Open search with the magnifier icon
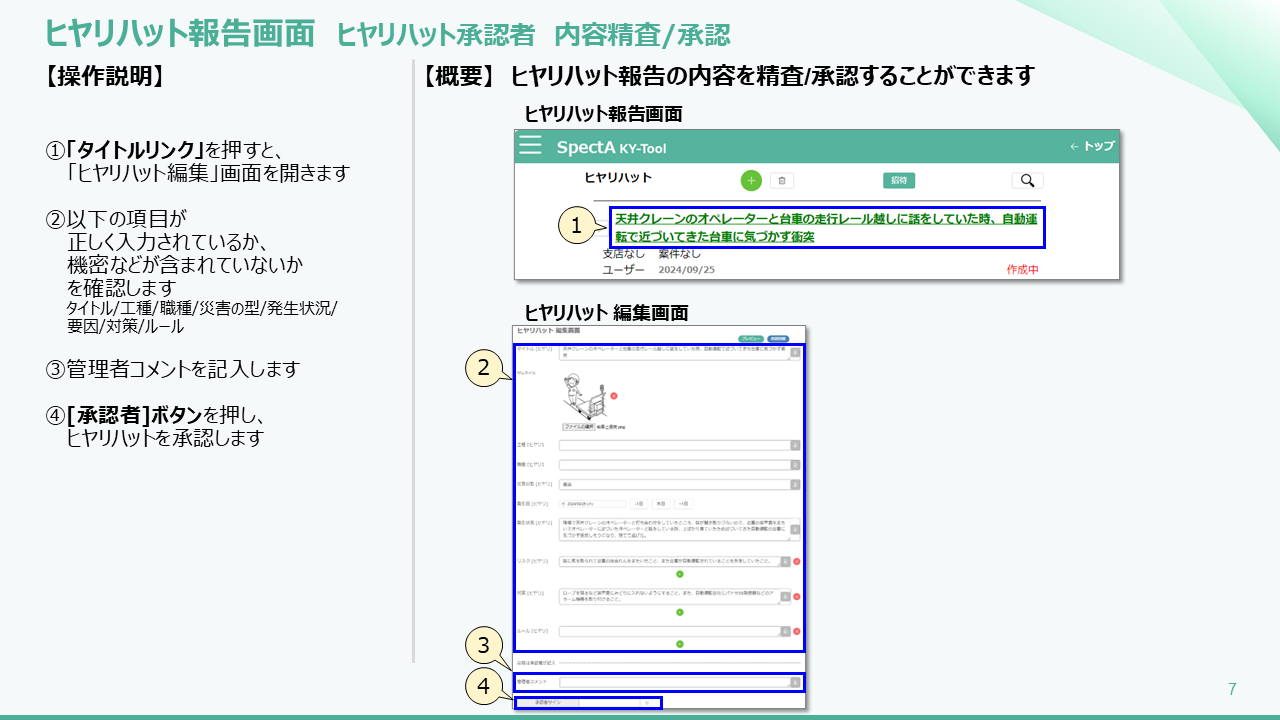This screenshot has width=1280, height=720. click(1027, 181)
